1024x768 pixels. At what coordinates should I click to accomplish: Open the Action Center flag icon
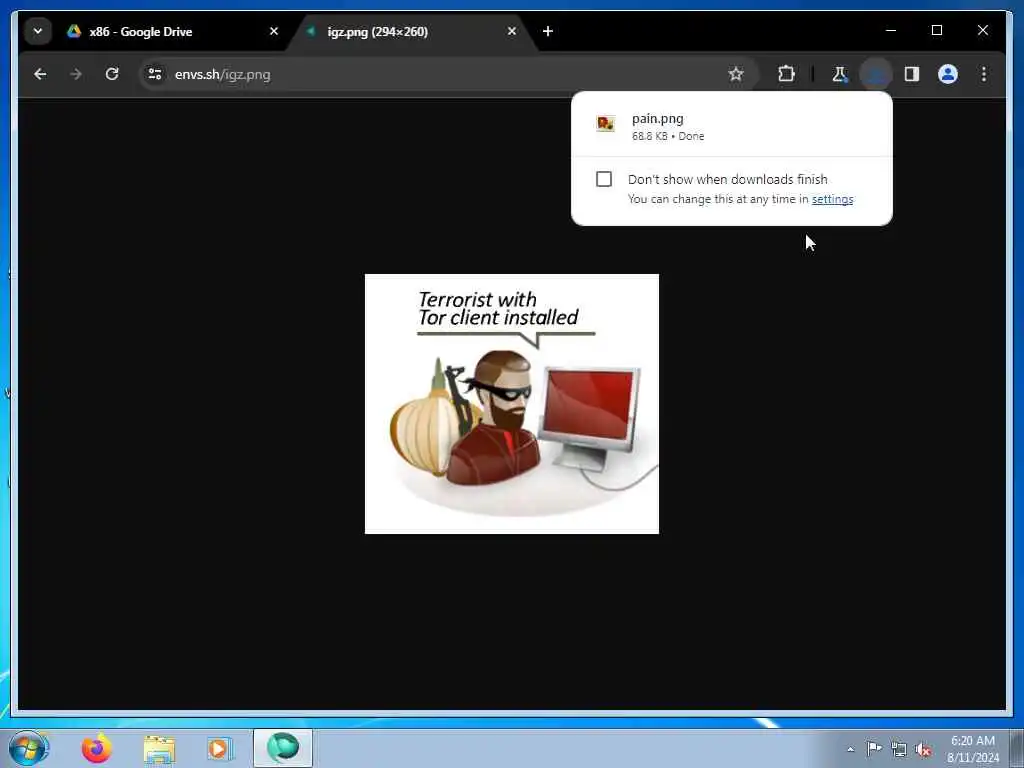[874, 749]
